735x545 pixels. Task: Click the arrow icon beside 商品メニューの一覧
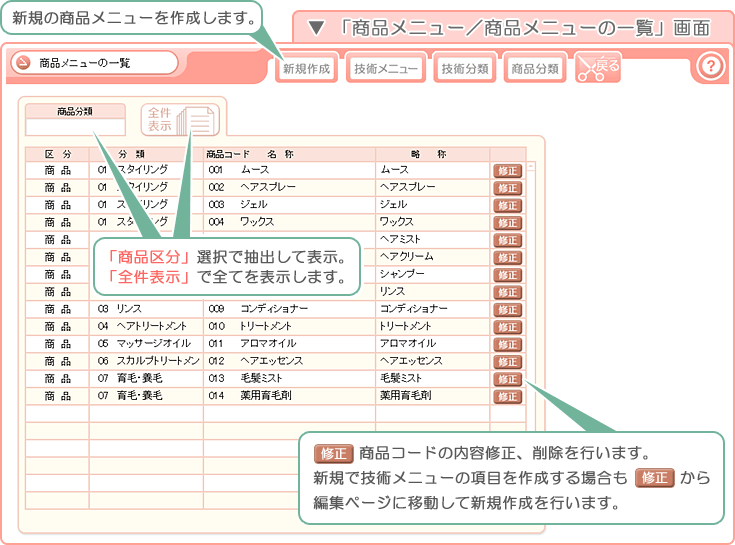pyautogui.click(x=23, y=63)
